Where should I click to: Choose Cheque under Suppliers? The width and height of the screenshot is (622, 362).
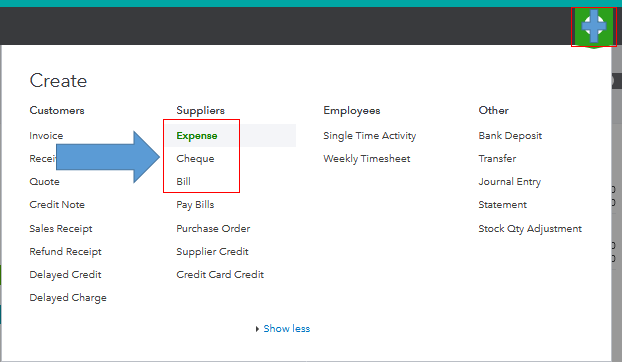coord(195,159)
